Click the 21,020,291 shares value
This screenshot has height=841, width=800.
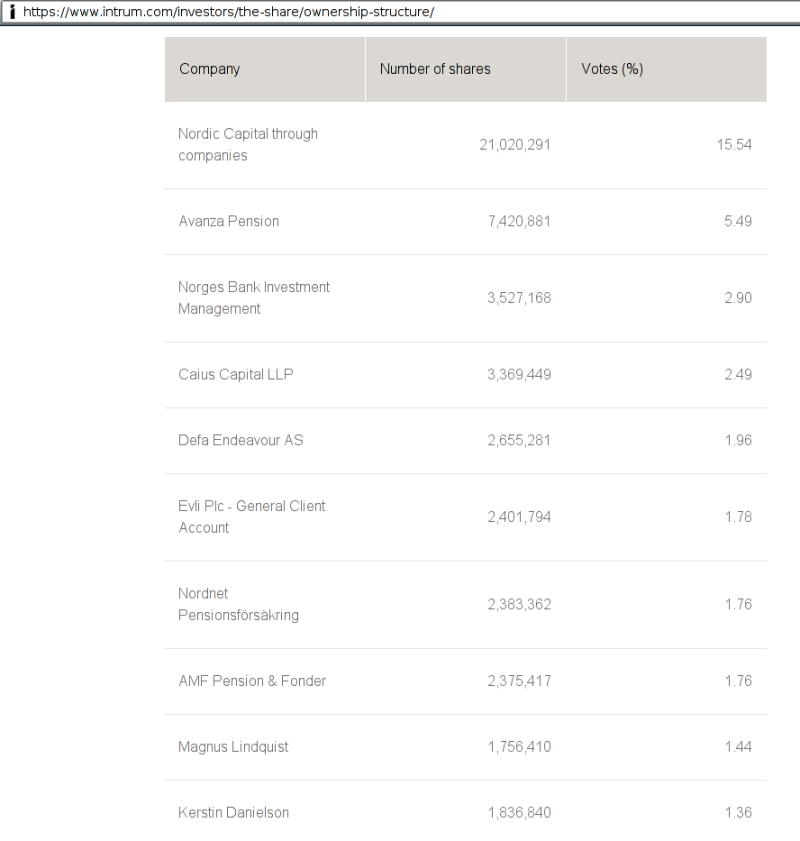click(x=515, y=145)
